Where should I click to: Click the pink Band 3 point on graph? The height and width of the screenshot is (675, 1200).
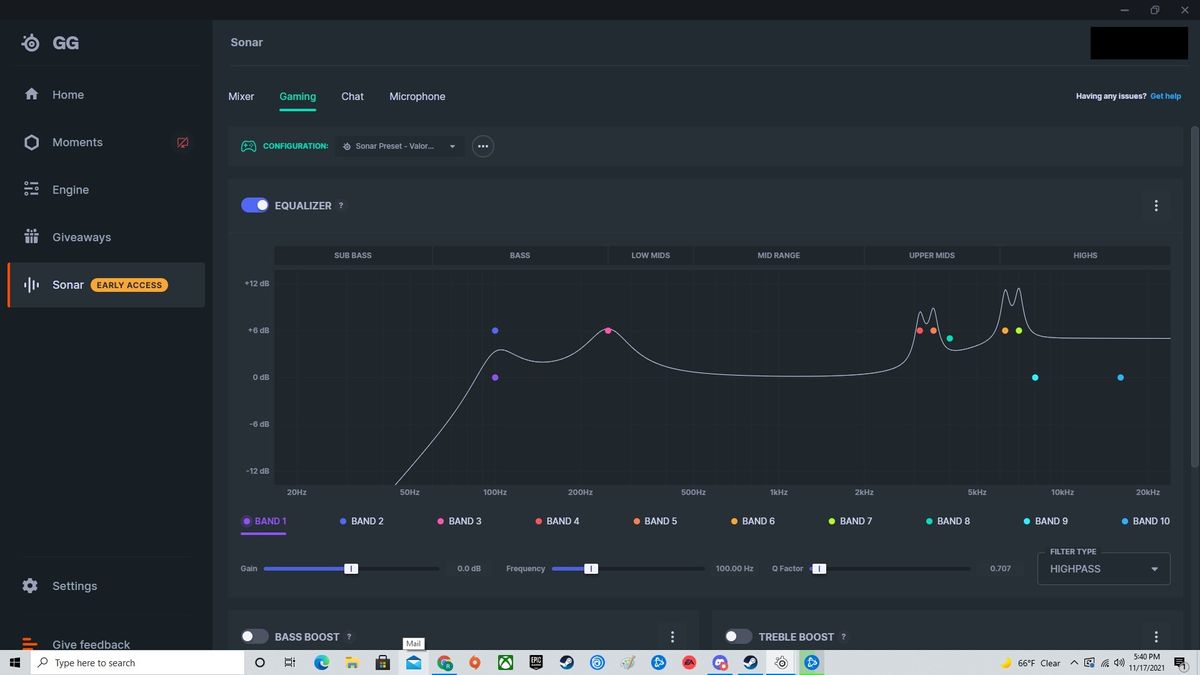click(x=608, y=331)
